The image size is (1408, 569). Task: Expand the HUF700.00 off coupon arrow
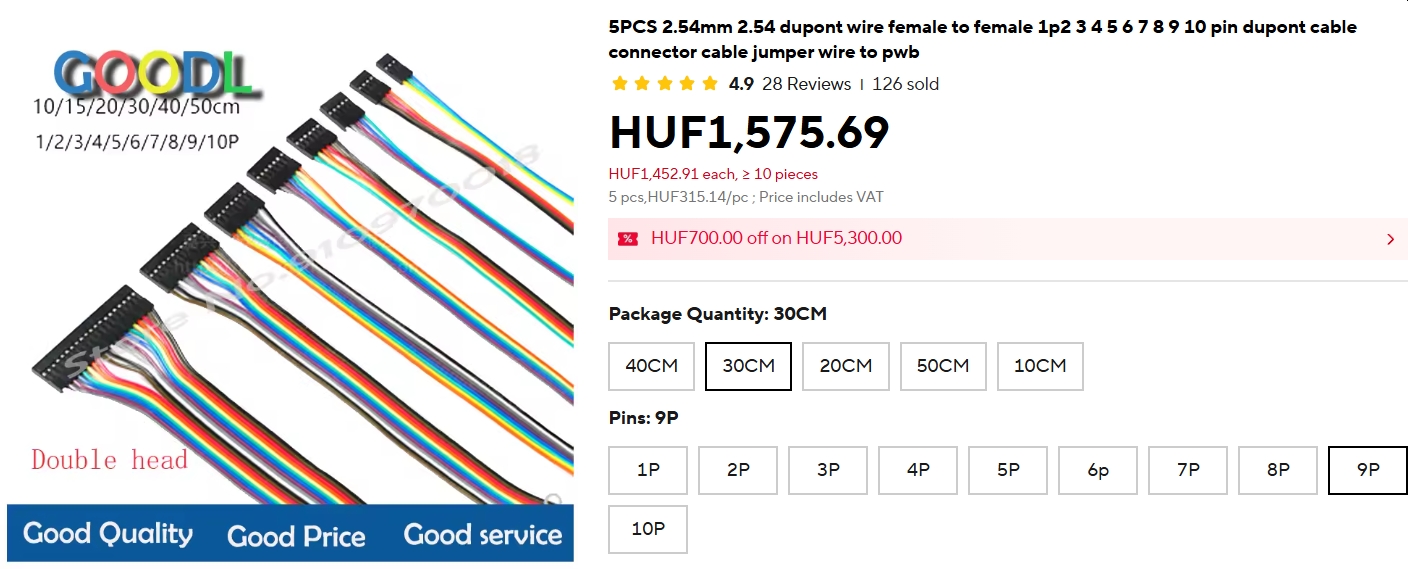[x=1390, y=239]
